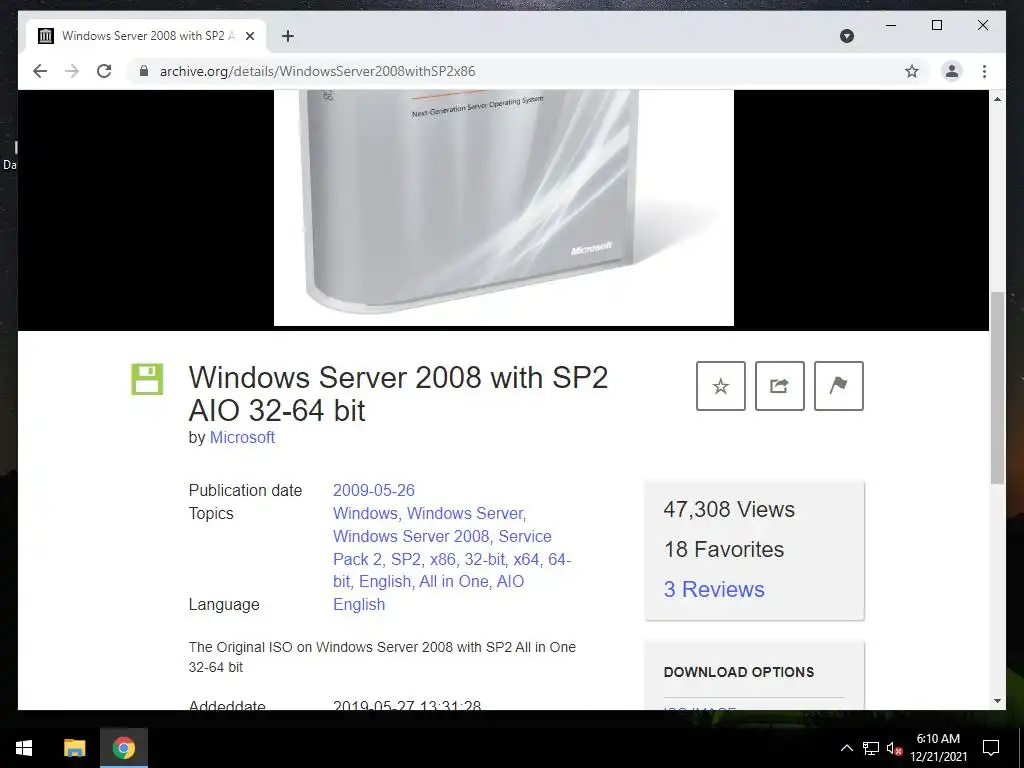Click the All in One topic link

453,581
